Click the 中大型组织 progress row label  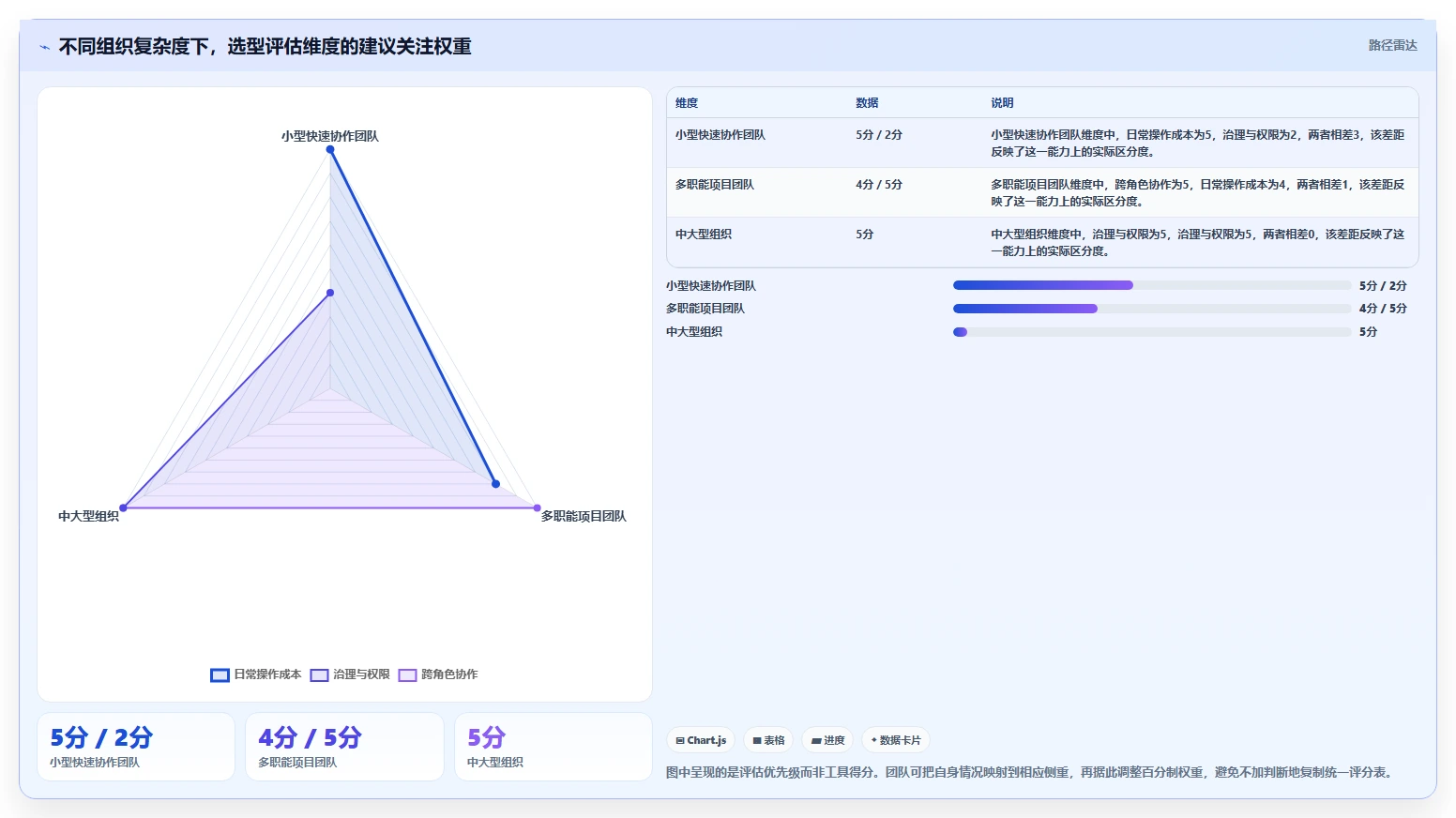click(x=694, y=332)
